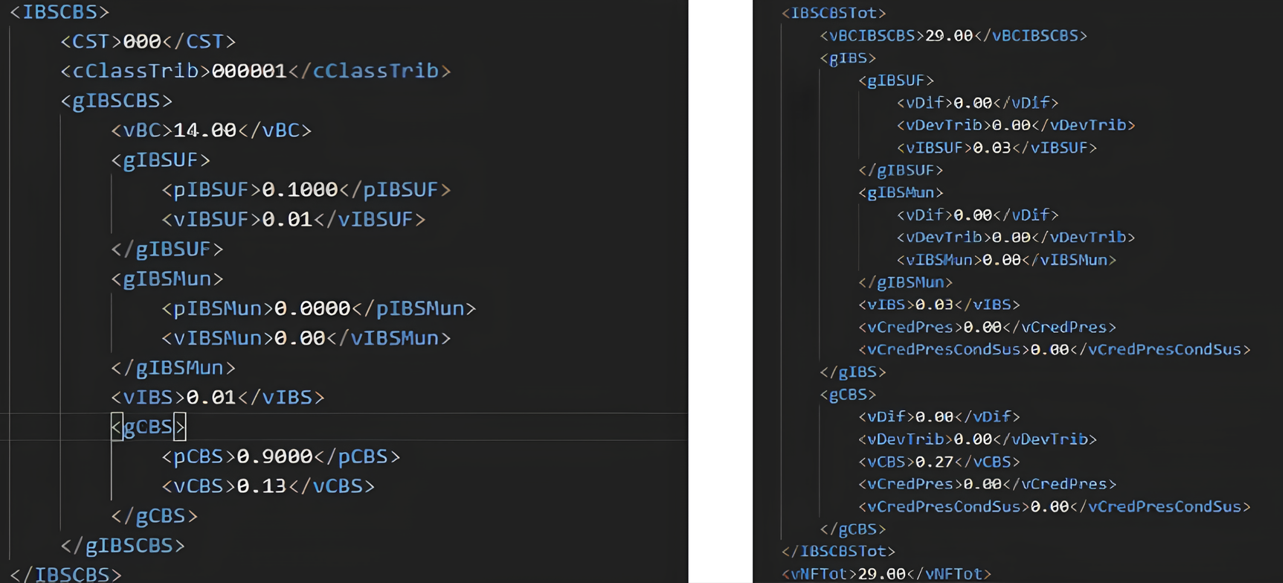Click the highlighted opening gCBS tag

[148, 427]
